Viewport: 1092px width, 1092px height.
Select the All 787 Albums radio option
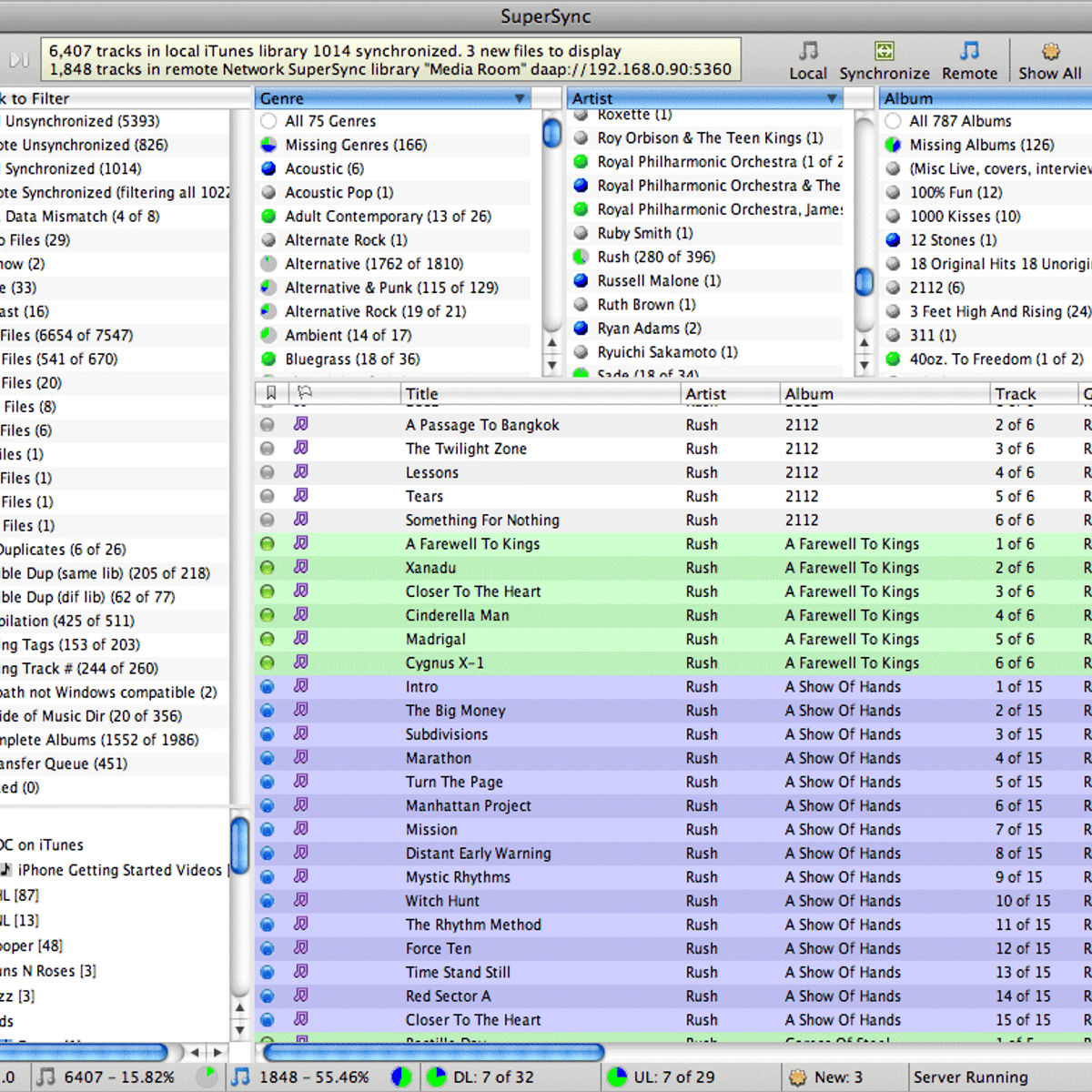click(x=894, y=121)
